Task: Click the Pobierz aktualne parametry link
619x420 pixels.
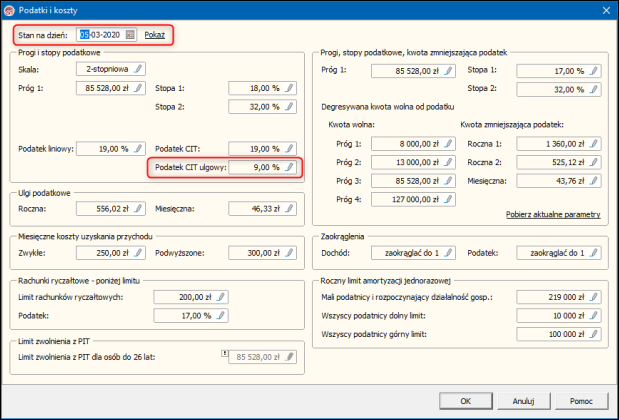Action: 553,214
